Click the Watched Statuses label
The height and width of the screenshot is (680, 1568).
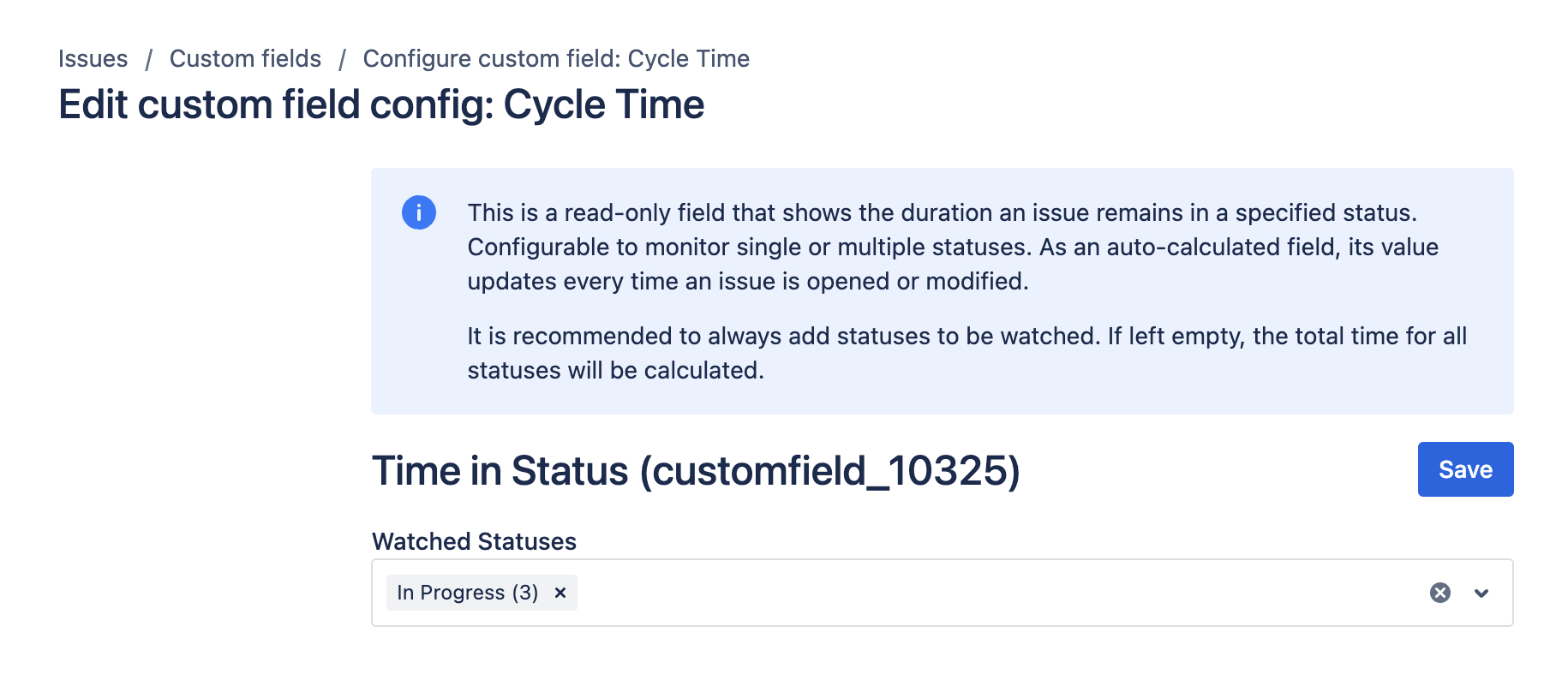coord(474,541)
